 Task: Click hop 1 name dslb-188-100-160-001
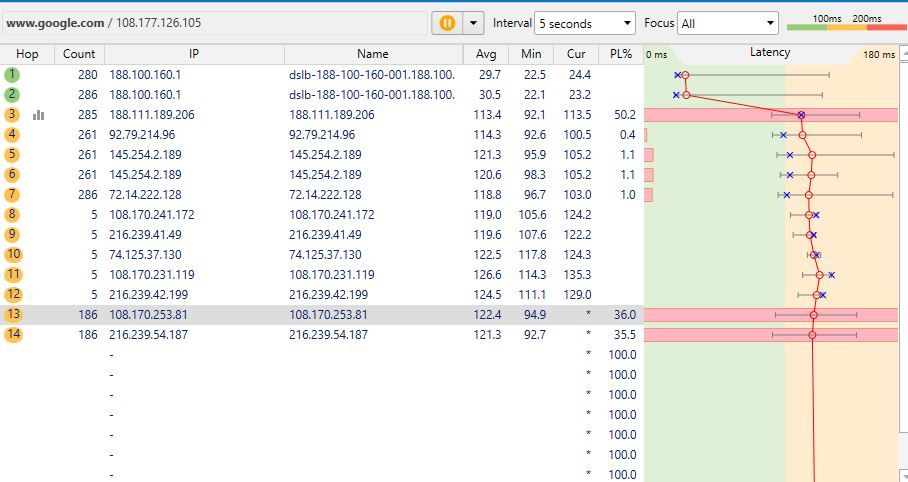click(372, 75)
